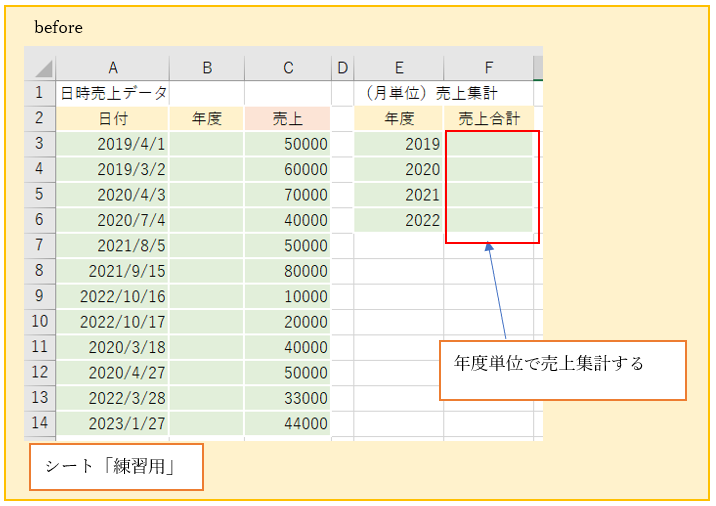The height and width of the screenshot is (506, 716).
Task: Click the sales value 80000
Action: tap(288, 271)
